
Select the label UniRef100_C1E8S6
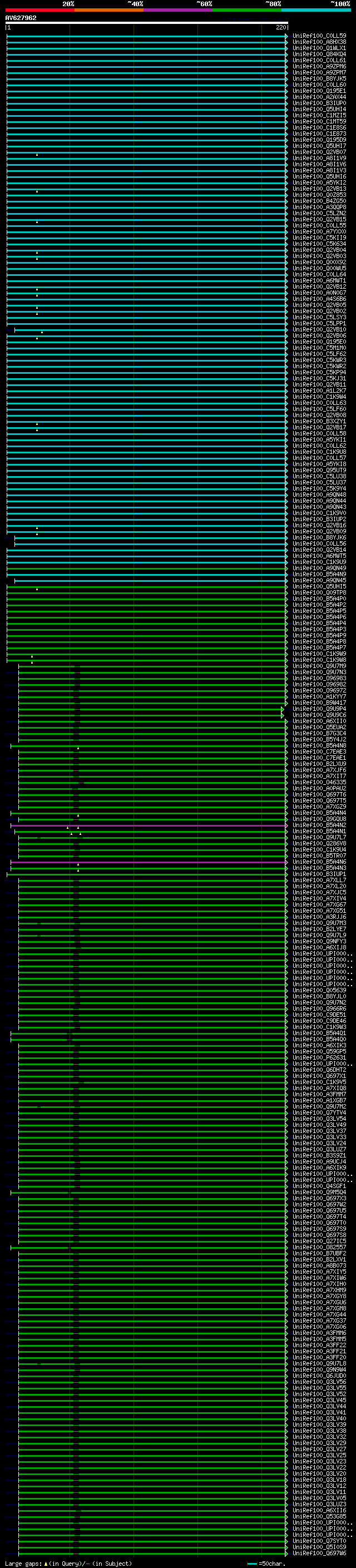click(x=319, y=128)
